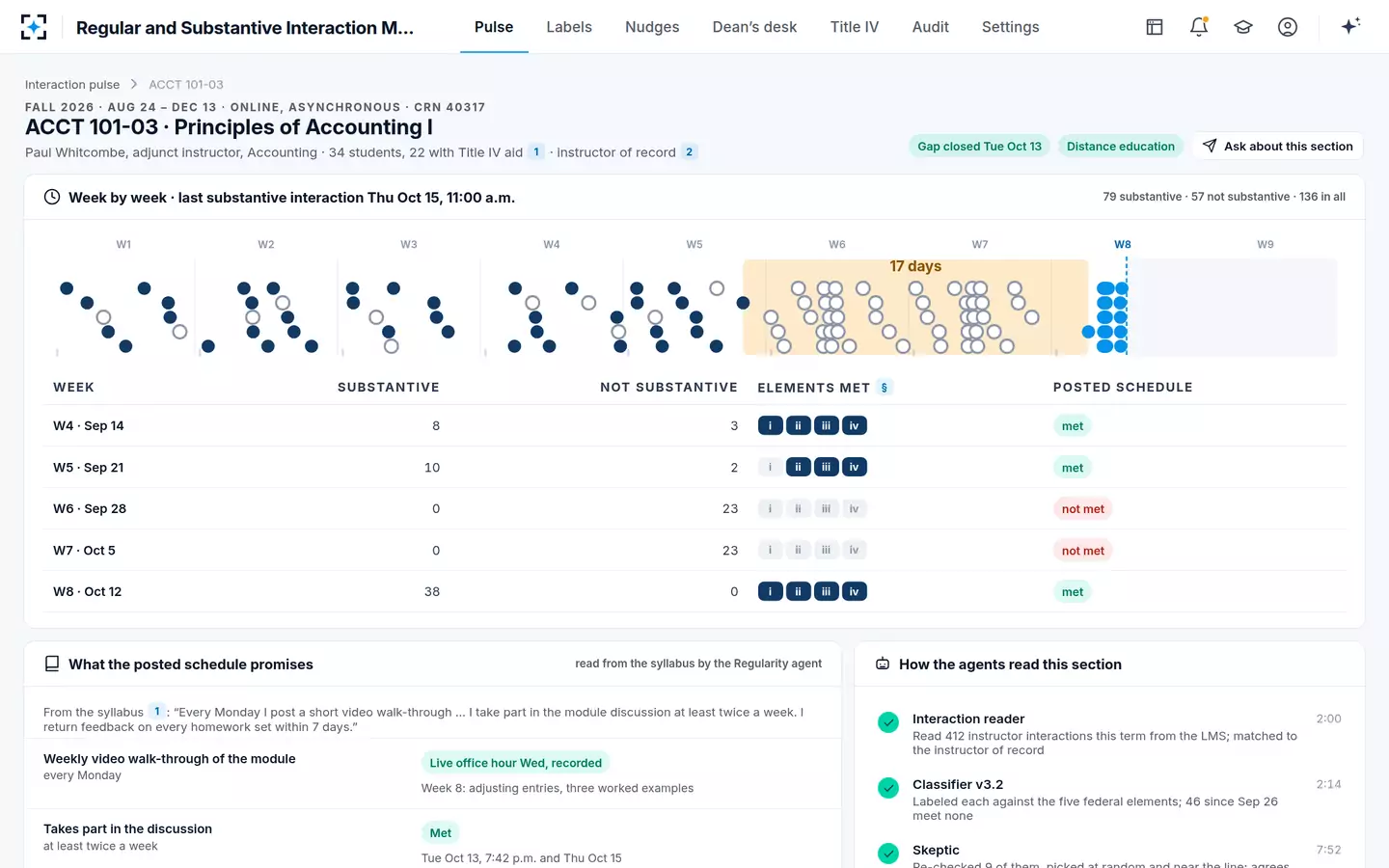
Task: Select the W8 marker on the timeline
Action: 1123,245
